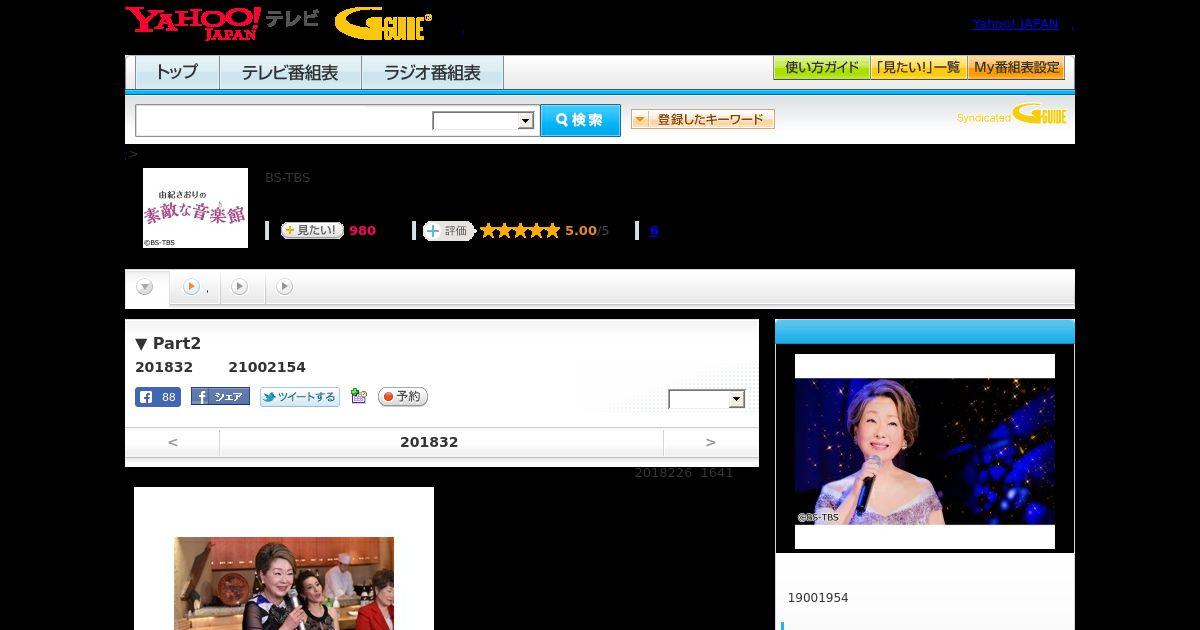Click the 見たい! plus button
This screenshot has height=630, width=1200.
coord(312,230)
